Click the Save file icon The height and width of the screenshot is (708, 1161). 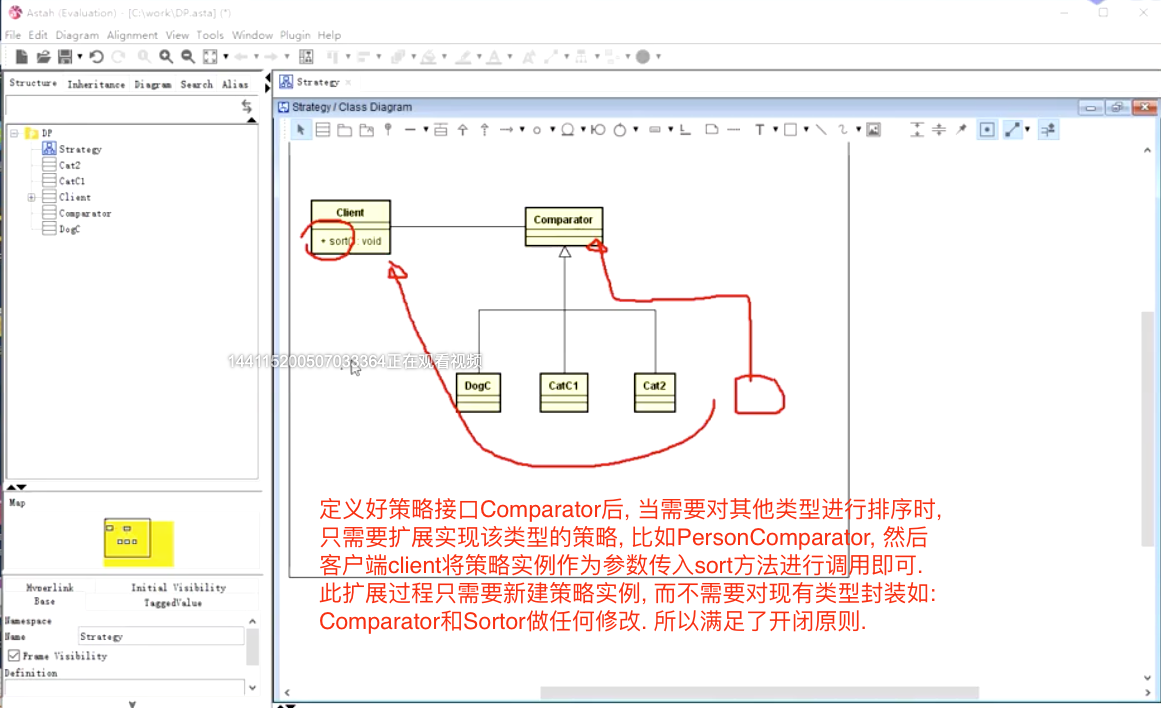coord(65,57)
